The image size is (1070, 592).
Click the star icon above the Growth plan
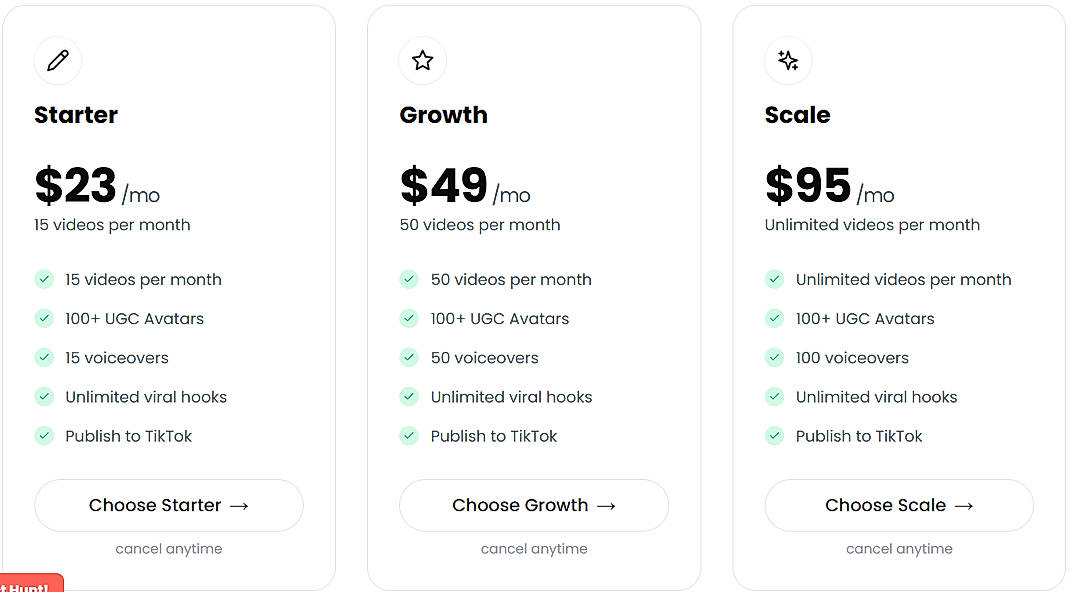click(422, 60)
